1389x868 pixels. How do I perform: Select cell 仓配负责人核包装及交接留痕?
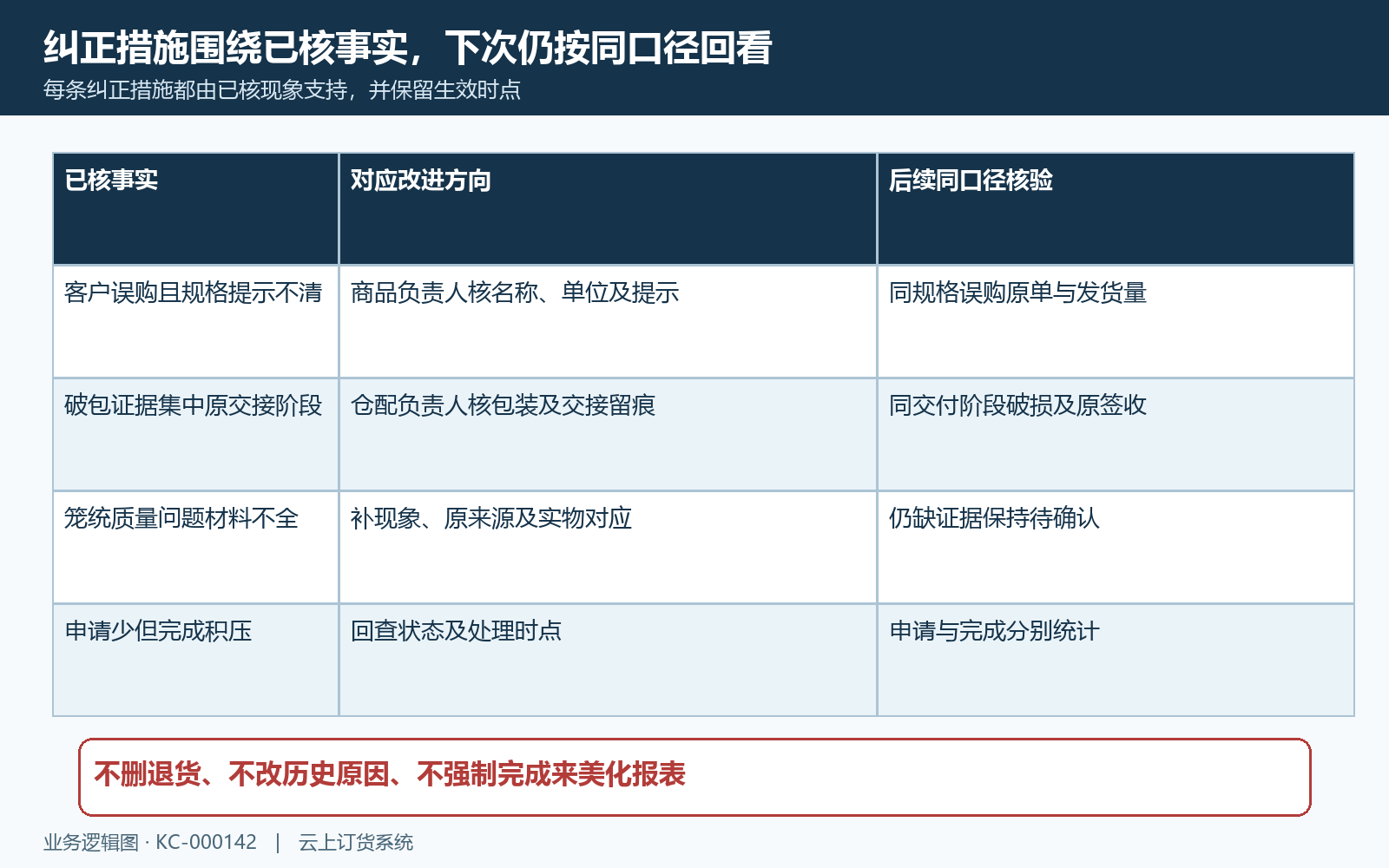coord(608,434)
